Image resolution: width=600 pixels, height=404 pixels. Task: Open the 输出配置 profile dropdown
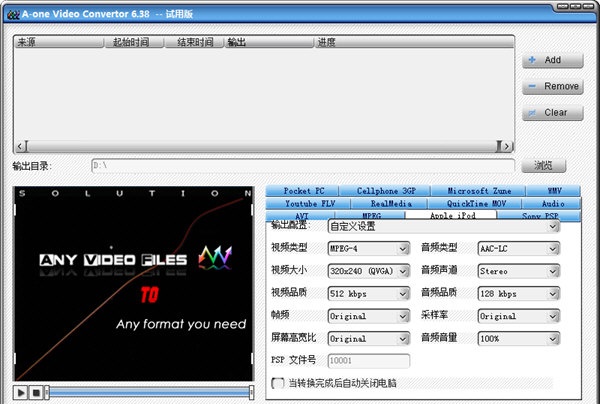pos(443,226)
